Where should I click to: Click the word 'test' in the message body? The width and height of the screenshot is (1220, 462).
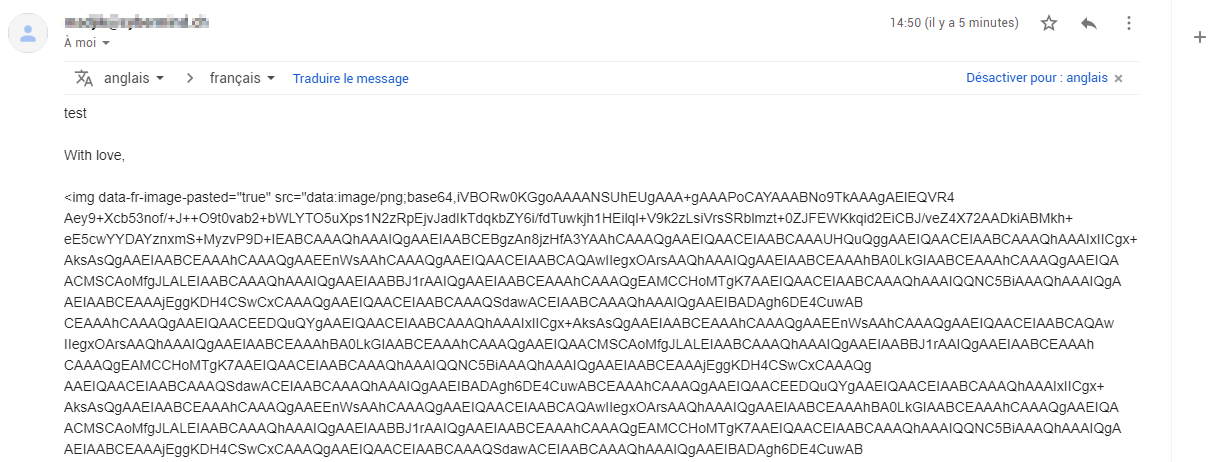coord(75,113)
